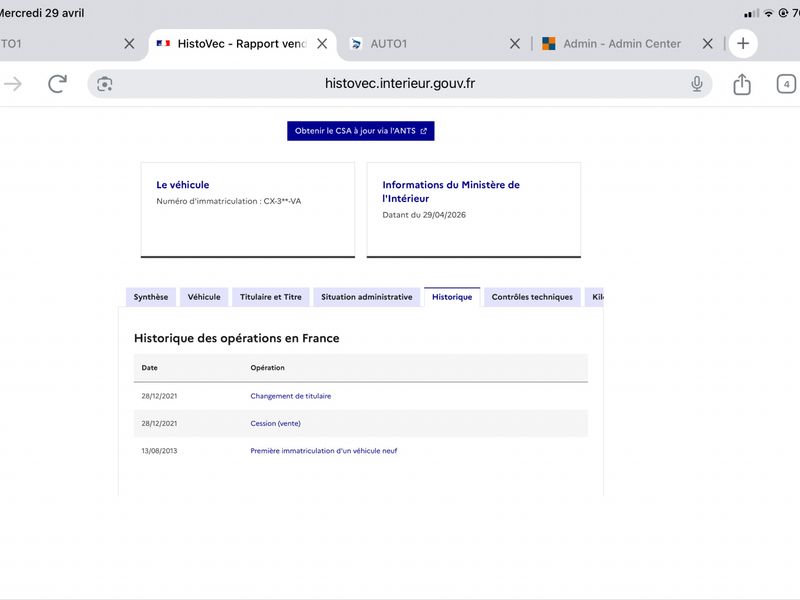
Task: Select the Véhicule tab
Action: (204, 297)
